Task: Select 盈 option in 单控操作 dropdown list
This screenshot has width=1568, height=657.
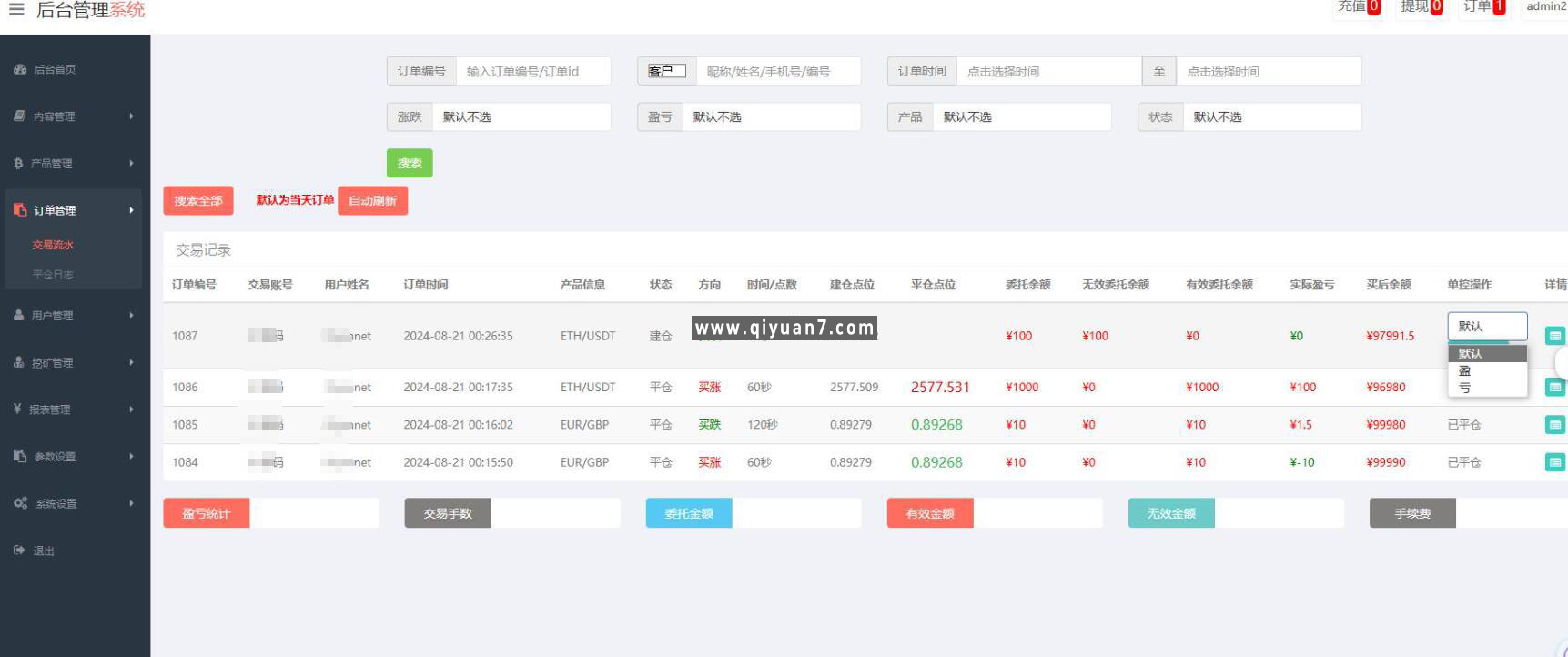Action: click(x=1464, y=371)
